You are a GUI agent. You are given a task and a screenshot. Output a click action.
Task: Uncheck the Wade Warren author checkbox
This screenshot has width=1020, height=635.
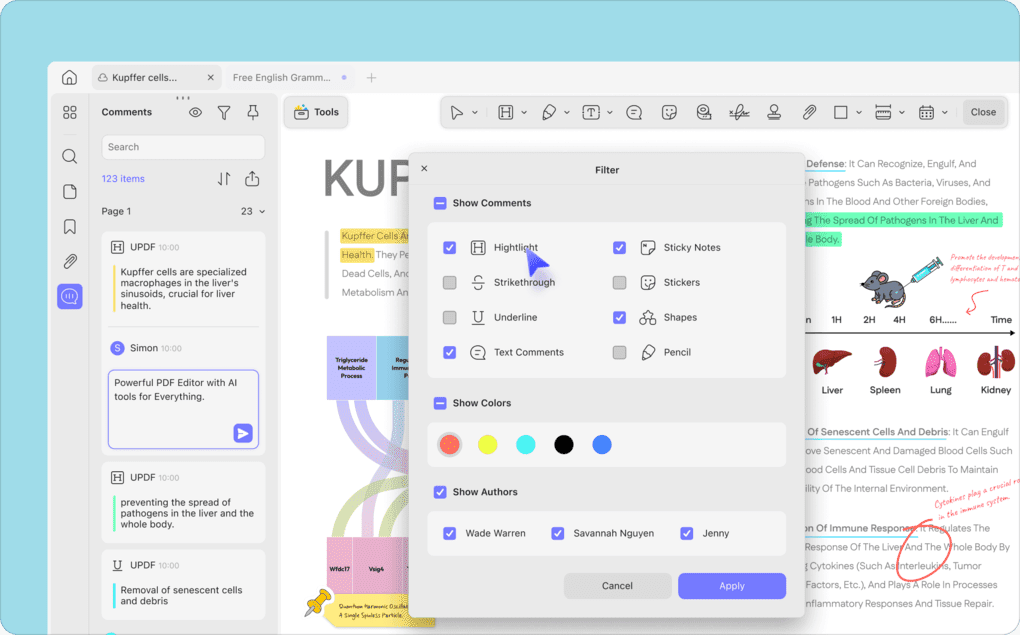(x=449, y=533)
